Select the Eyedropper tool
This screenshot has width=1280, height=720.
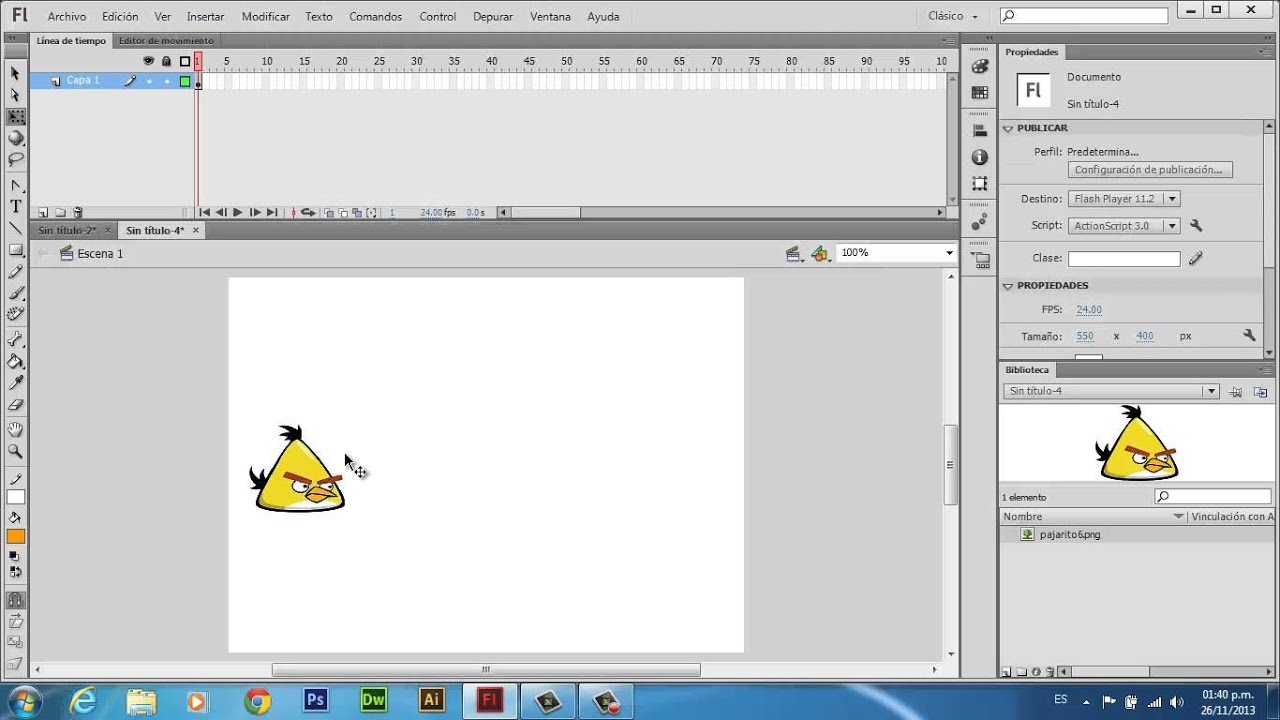pos(16,383)
